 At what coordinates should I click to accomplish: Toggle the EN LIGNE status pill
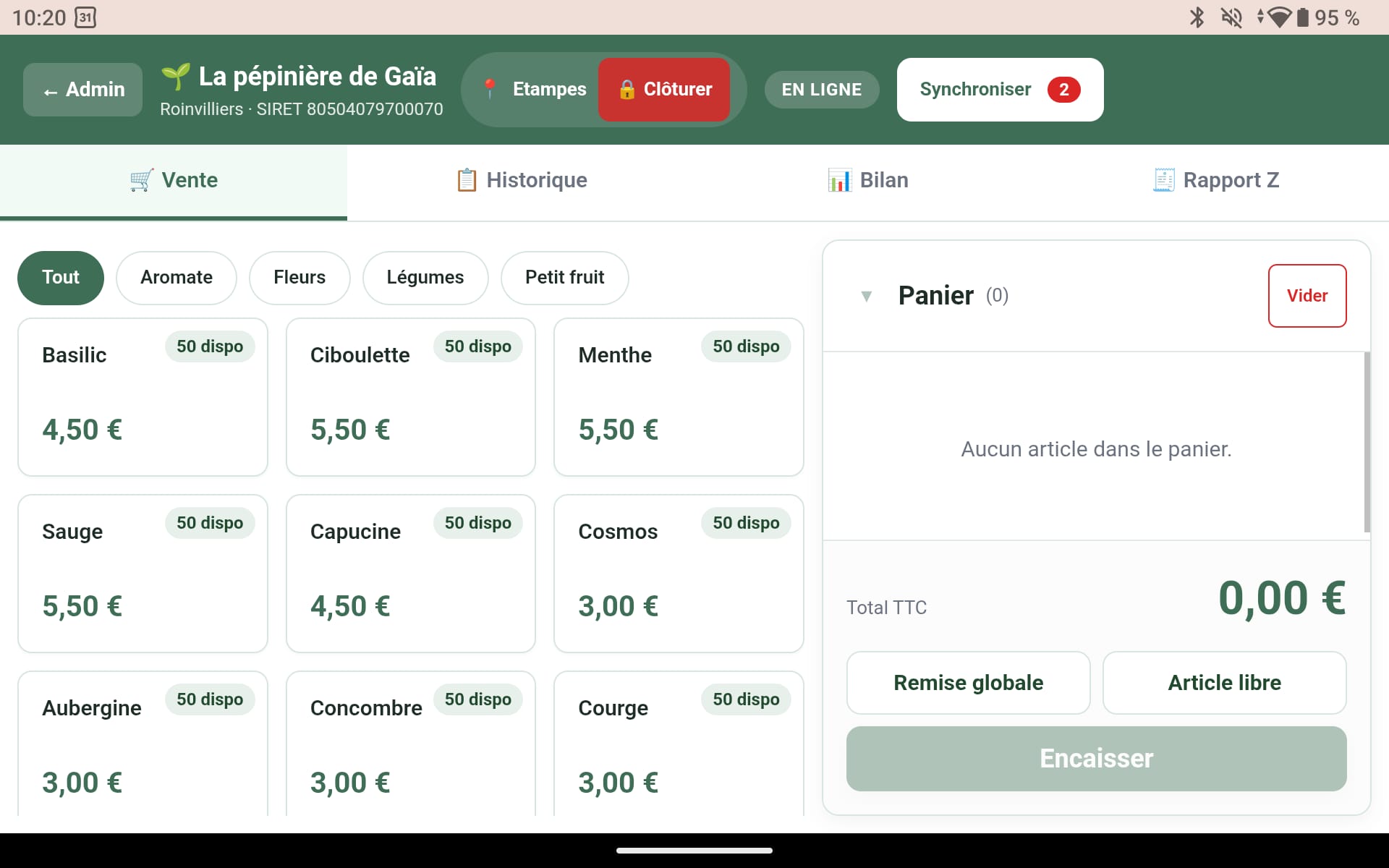coord(822,90)
